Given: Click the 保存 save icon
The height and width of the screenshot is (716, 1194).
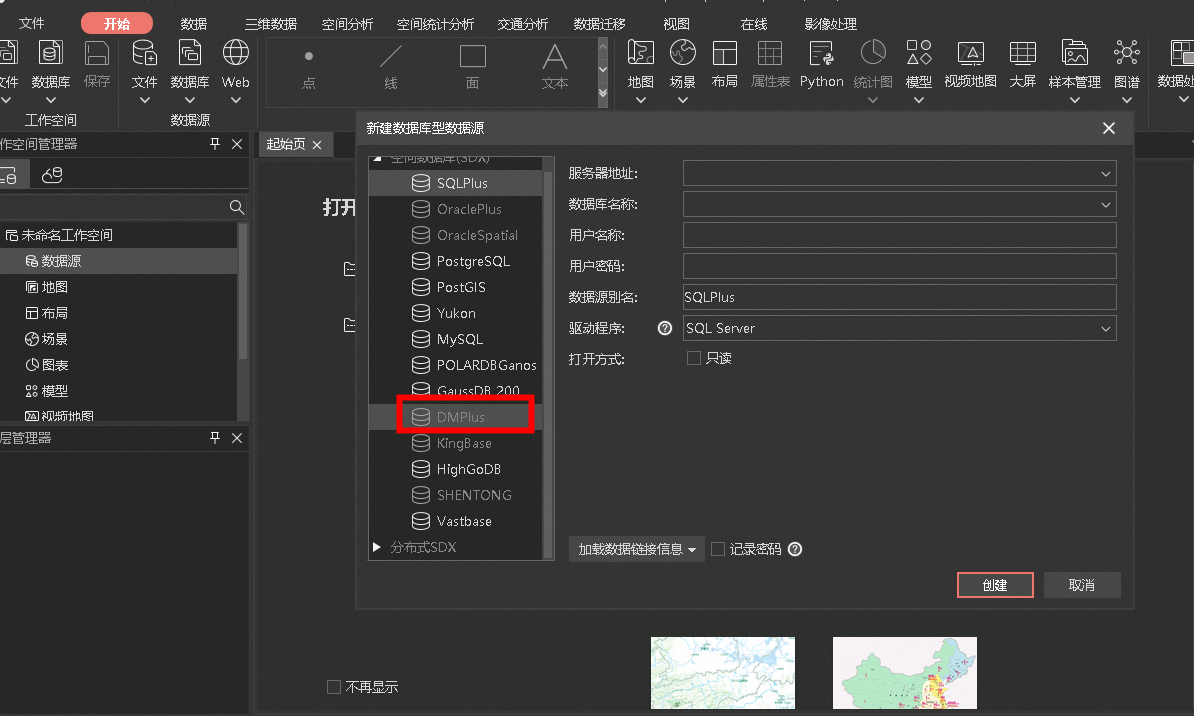Looking at the screenshot, I should point(97,55).
